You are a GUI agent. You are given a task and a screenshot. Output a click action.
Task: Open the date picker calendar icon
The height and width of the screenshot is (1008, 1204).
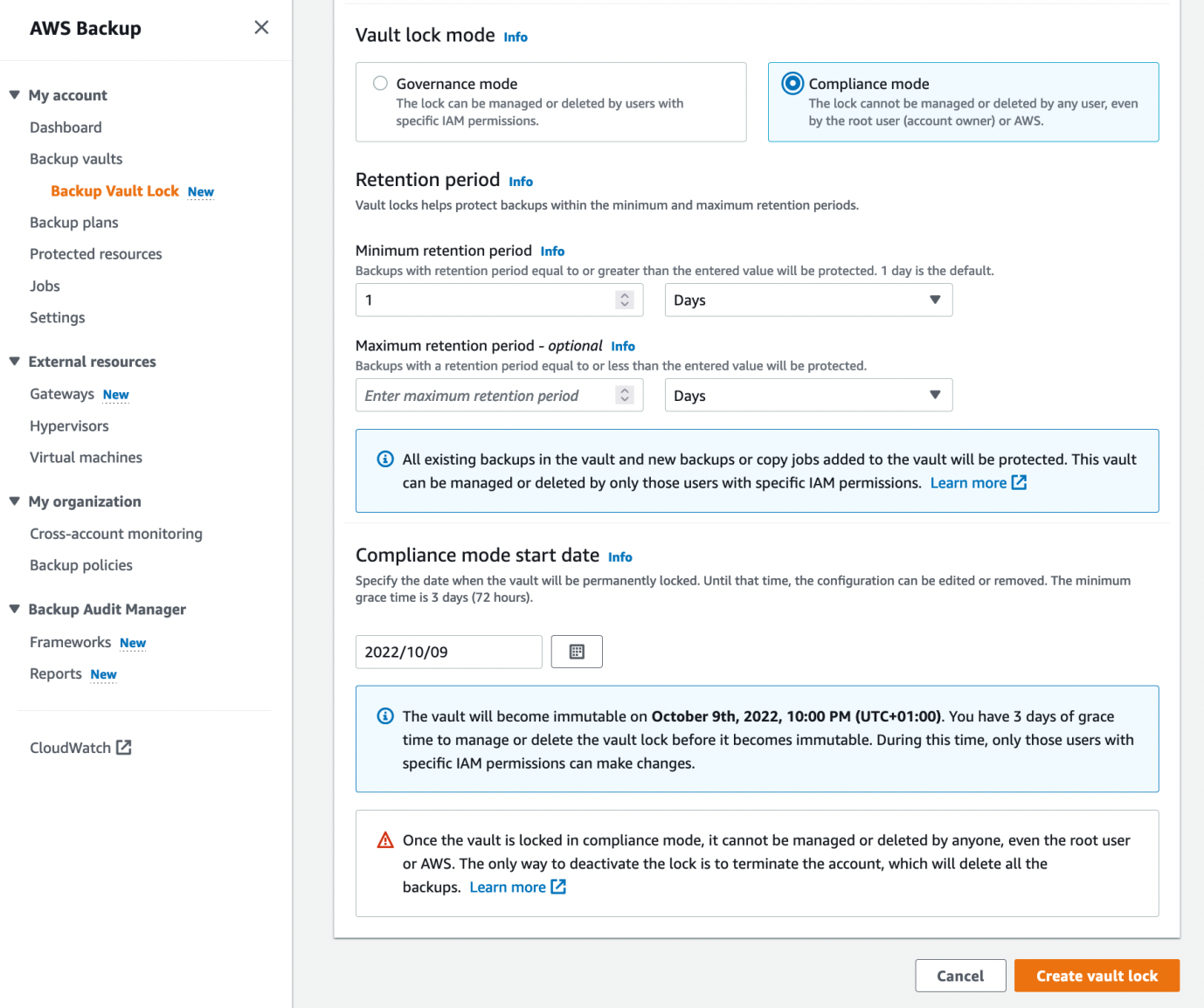(576, 651)
